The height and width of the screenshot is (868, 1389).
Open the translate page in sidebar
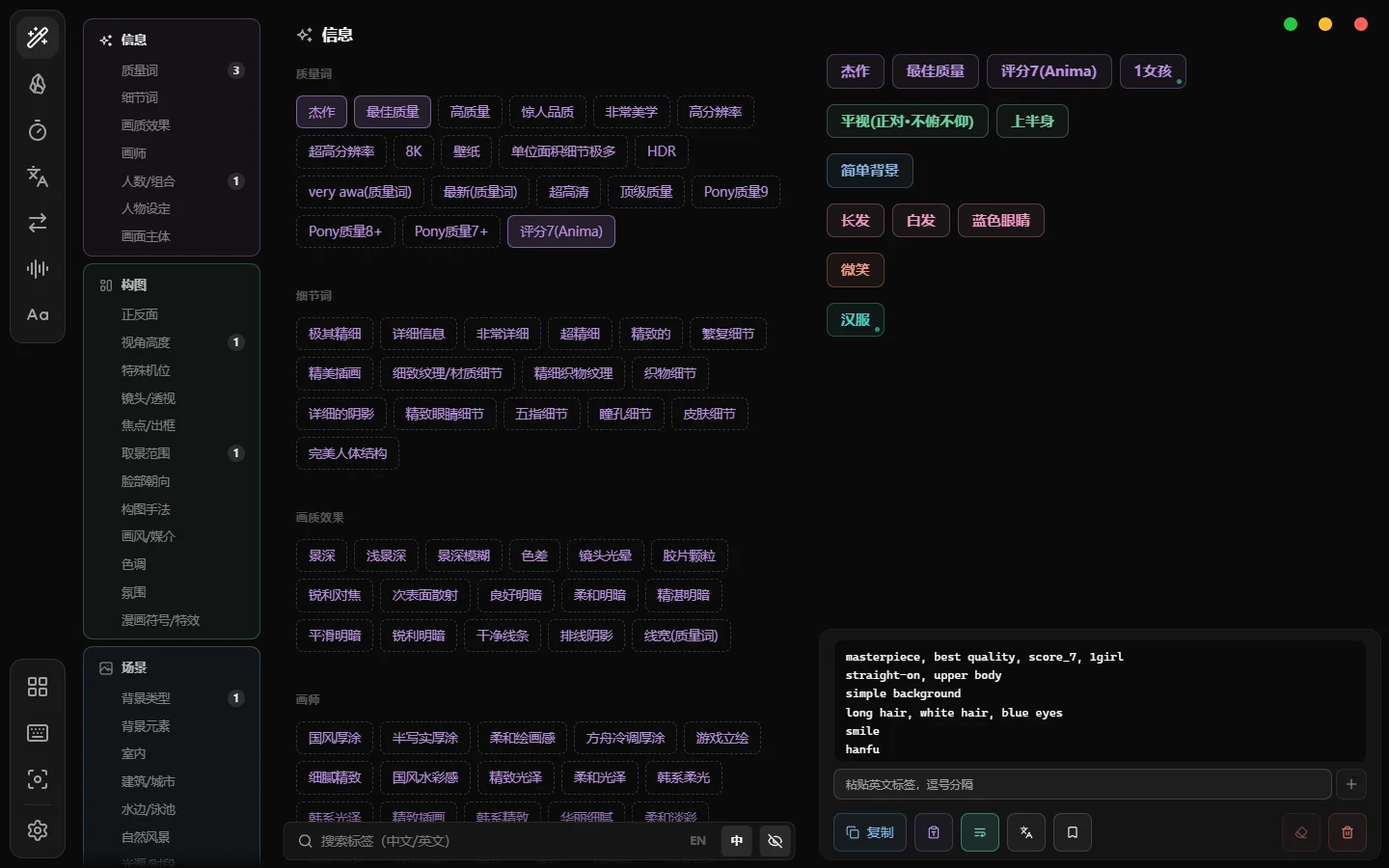click(x=38, y=176)
